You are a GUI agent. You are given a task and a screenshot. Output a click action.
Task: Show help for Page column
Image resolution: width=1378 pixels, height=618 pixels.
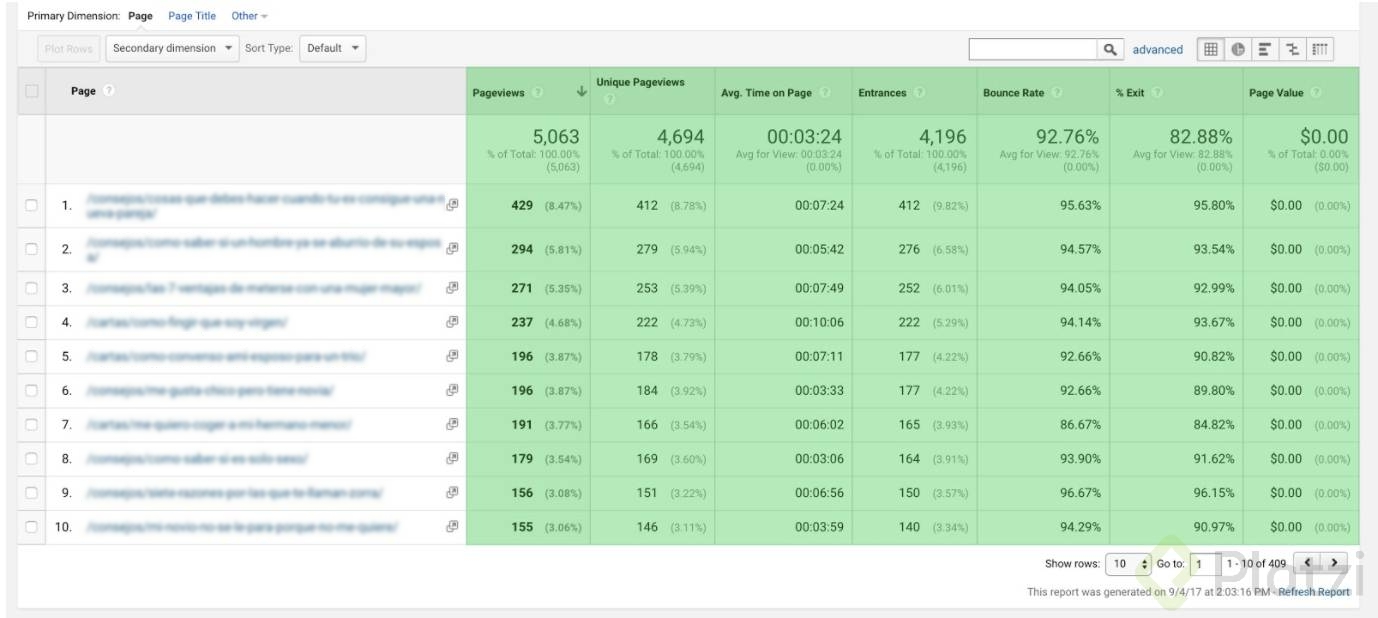tap(108, 91)
